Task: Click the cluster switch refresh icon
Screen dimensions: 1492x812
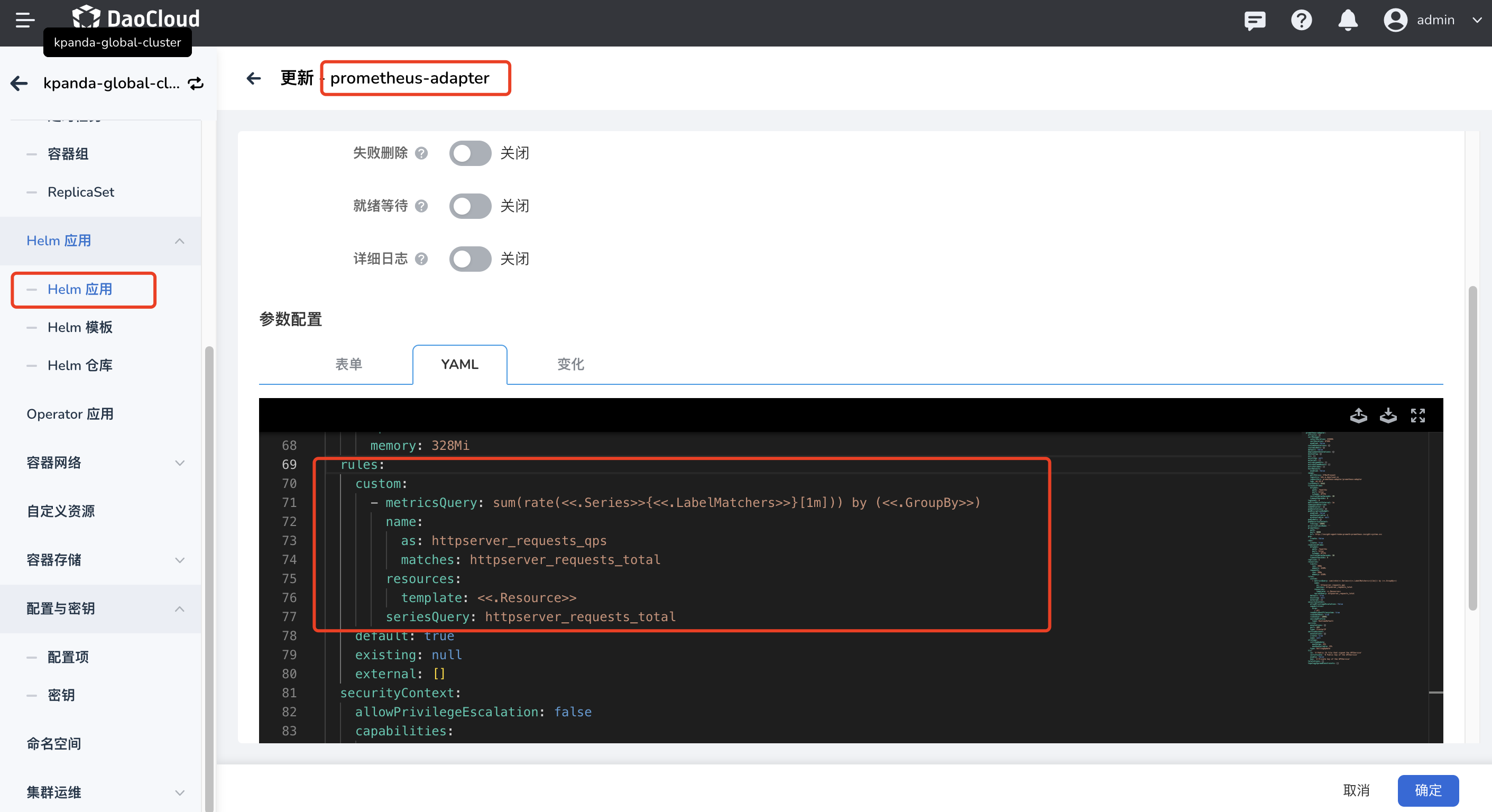Action: click(196, 84)
